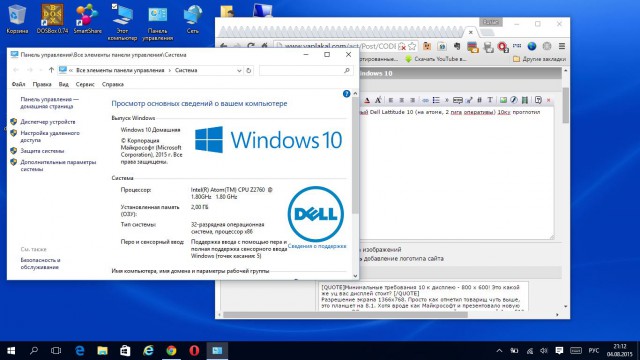The image size is (640, 360).
Task: Open the Правка menu
Action: pos(42,84)
